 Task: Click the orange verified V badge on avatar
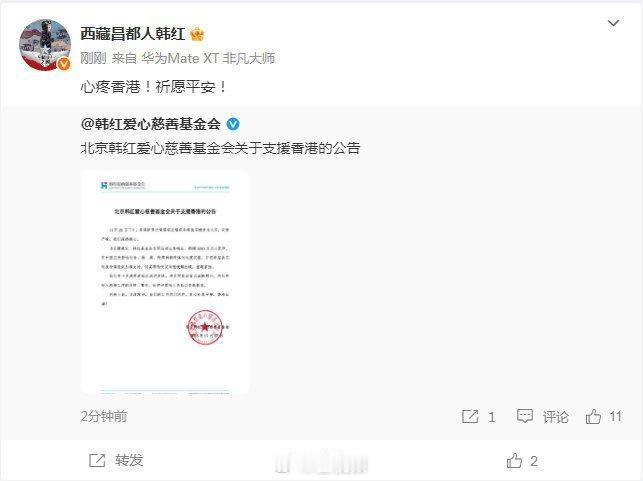click(x=64, y=64)
